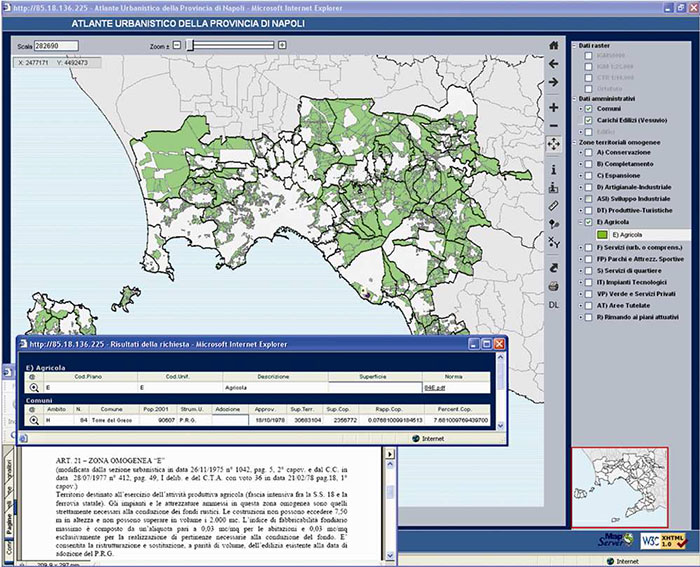Go back to previous map view arrow
700x567 pixels.
pyautogui.click(x=554, y=63)
